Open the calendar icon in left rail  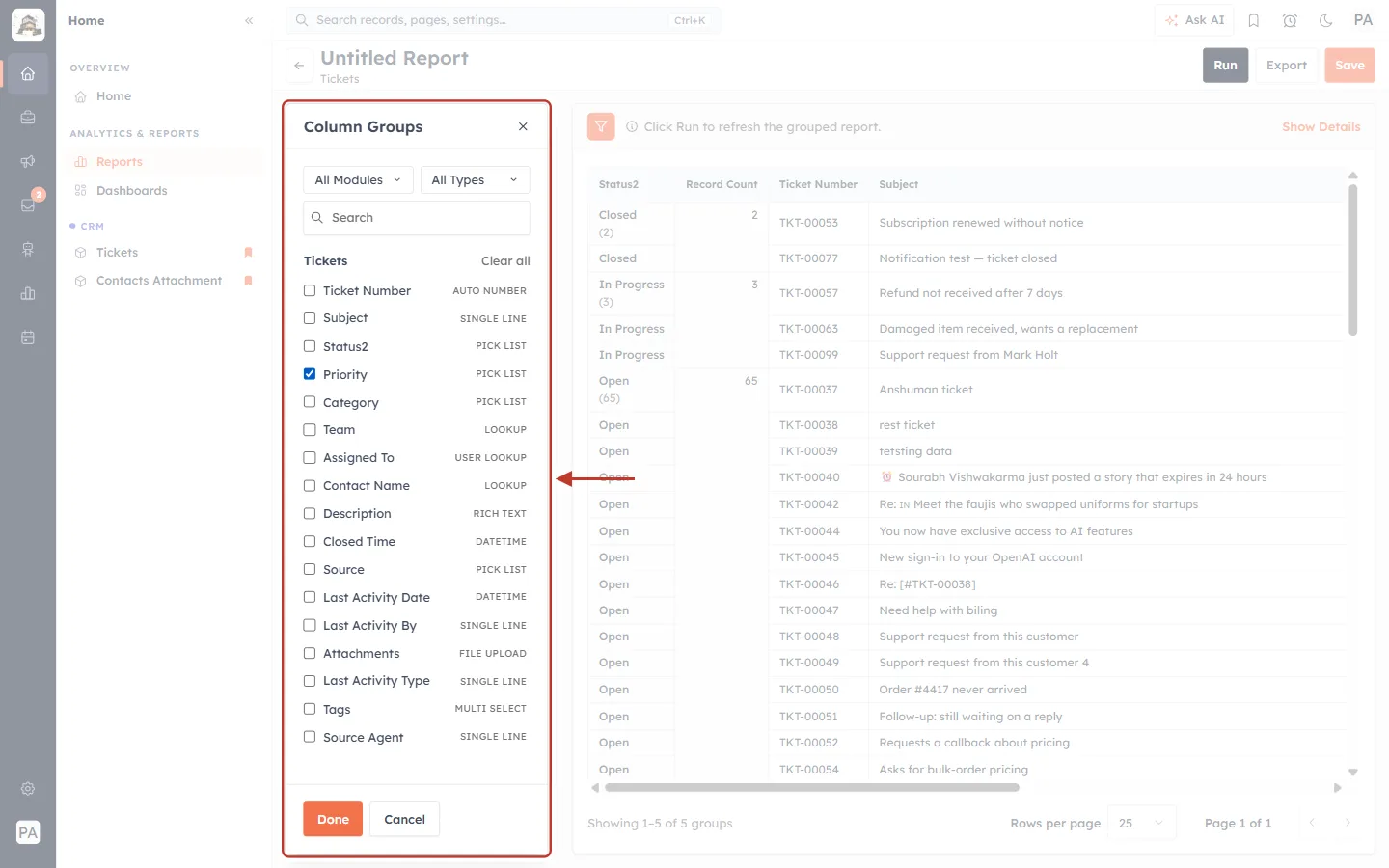[28, 338]
